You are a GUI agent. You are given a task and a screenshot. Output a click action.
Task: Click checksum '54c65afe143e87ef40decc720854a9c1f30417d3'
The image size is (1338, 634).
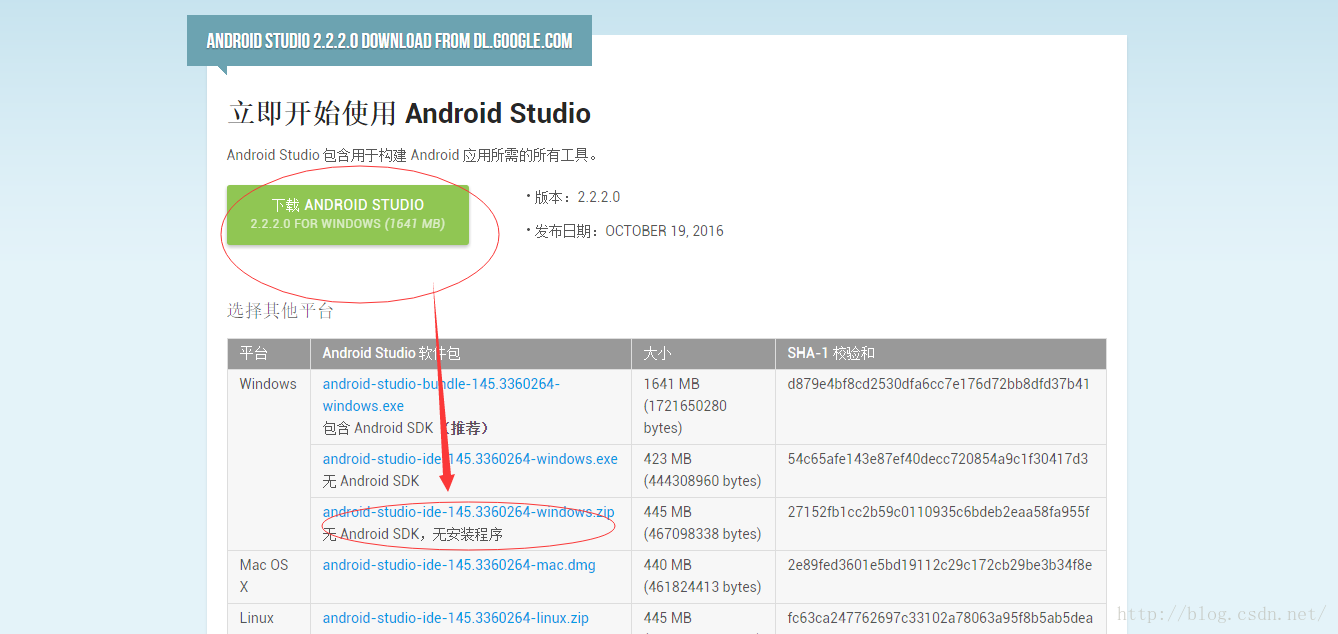(938, 459)
